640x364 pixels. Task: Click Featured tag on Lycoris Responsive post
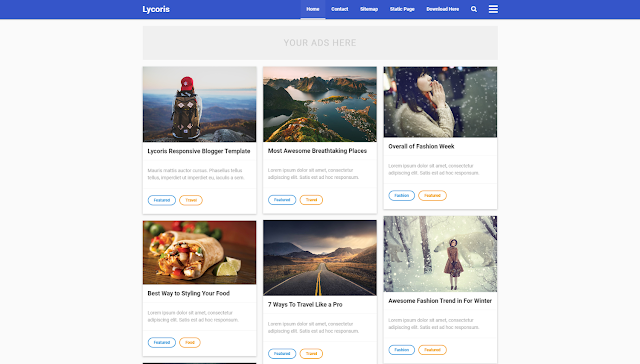point(162,200)
